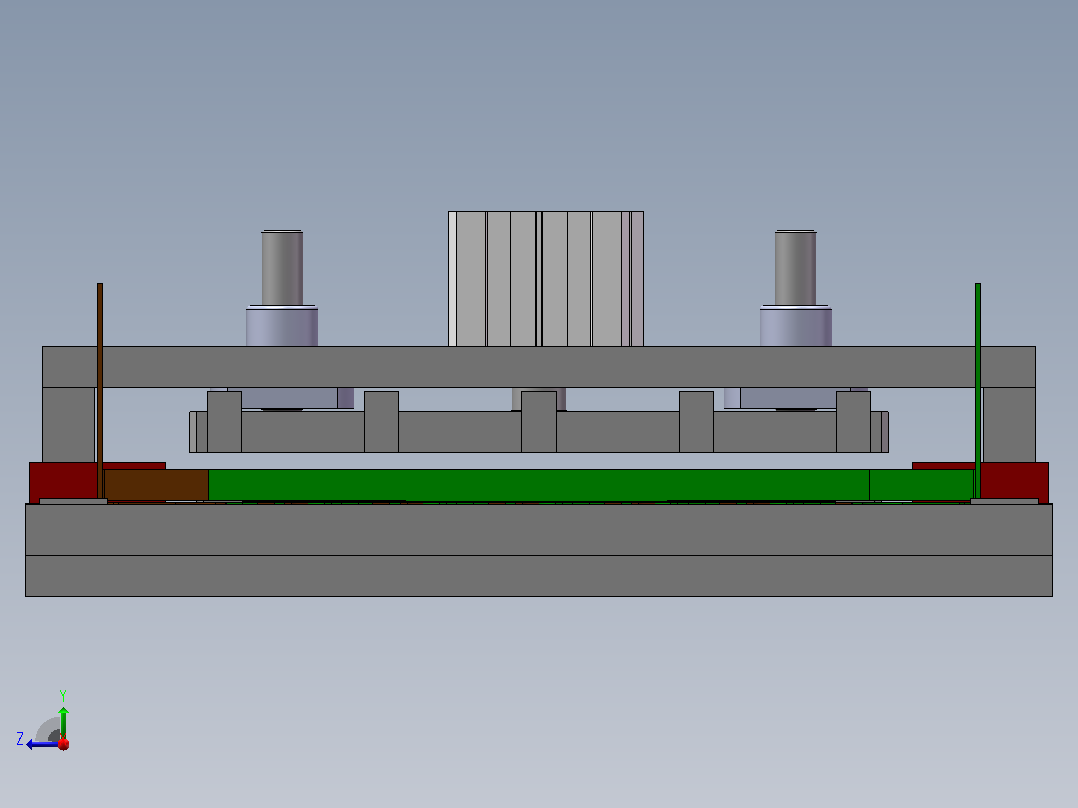Select the short green block left of the green rod
Screen dimensions: 1078x808
click(x=921, y=485)
